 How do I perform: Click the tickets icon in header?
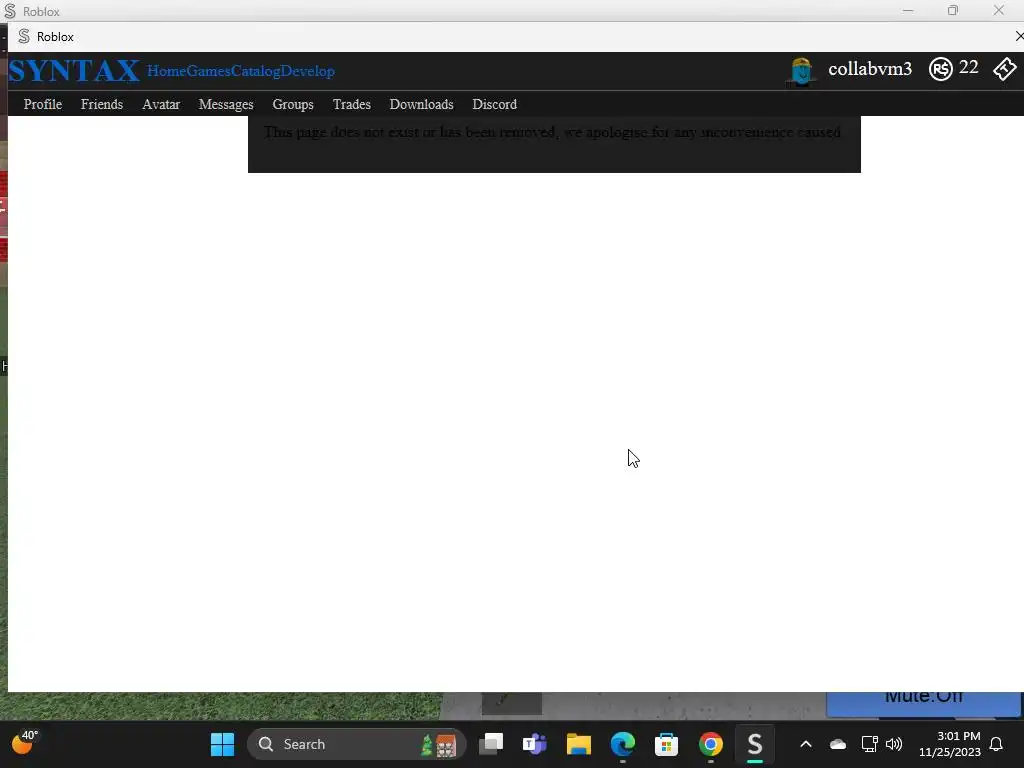point(1004,69)
